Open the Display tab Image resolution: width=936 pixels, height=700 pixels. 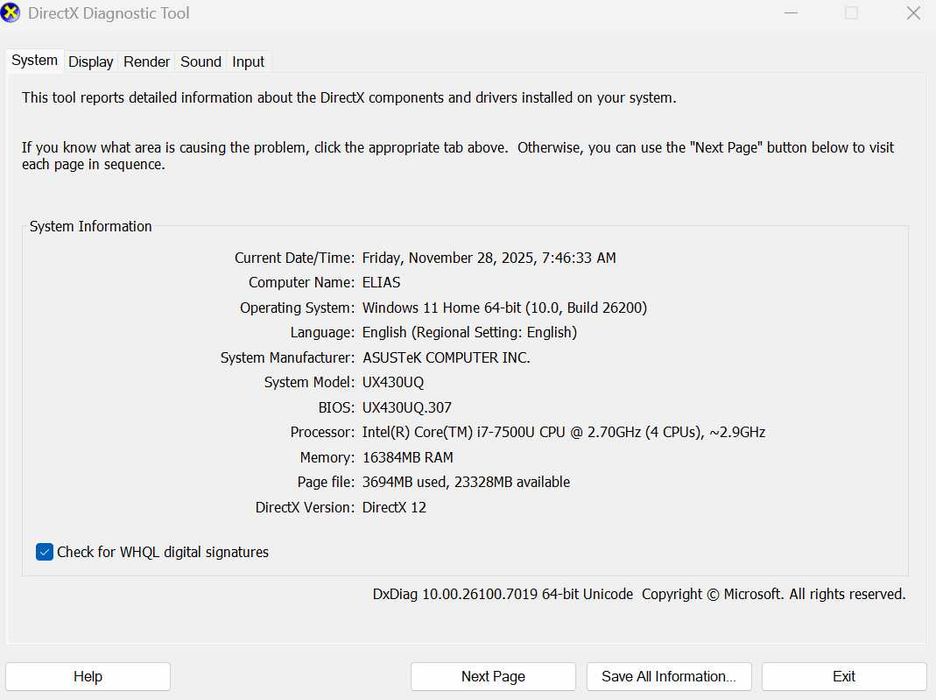[91, 62]
